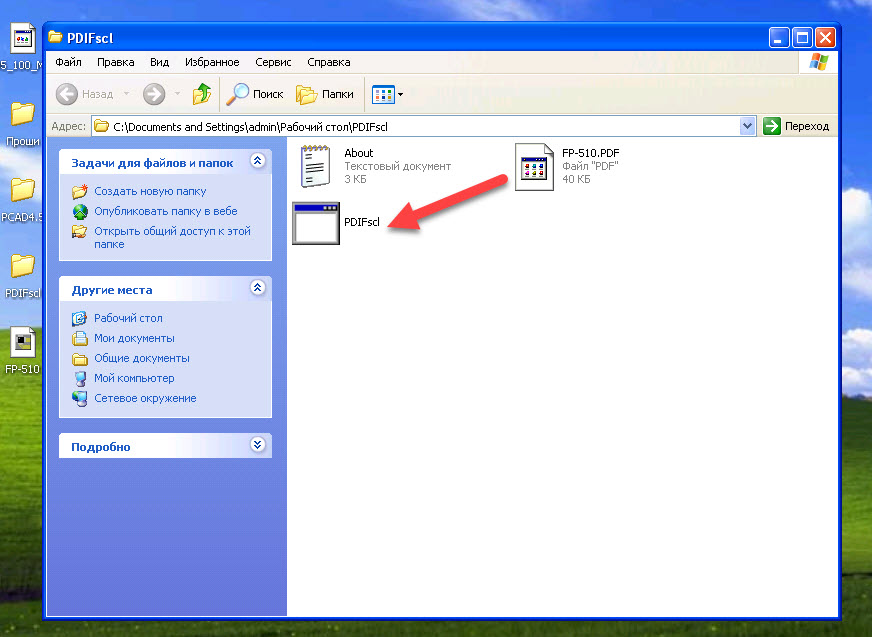
Task: Open the PDIFscl application file
Action: 316,223
